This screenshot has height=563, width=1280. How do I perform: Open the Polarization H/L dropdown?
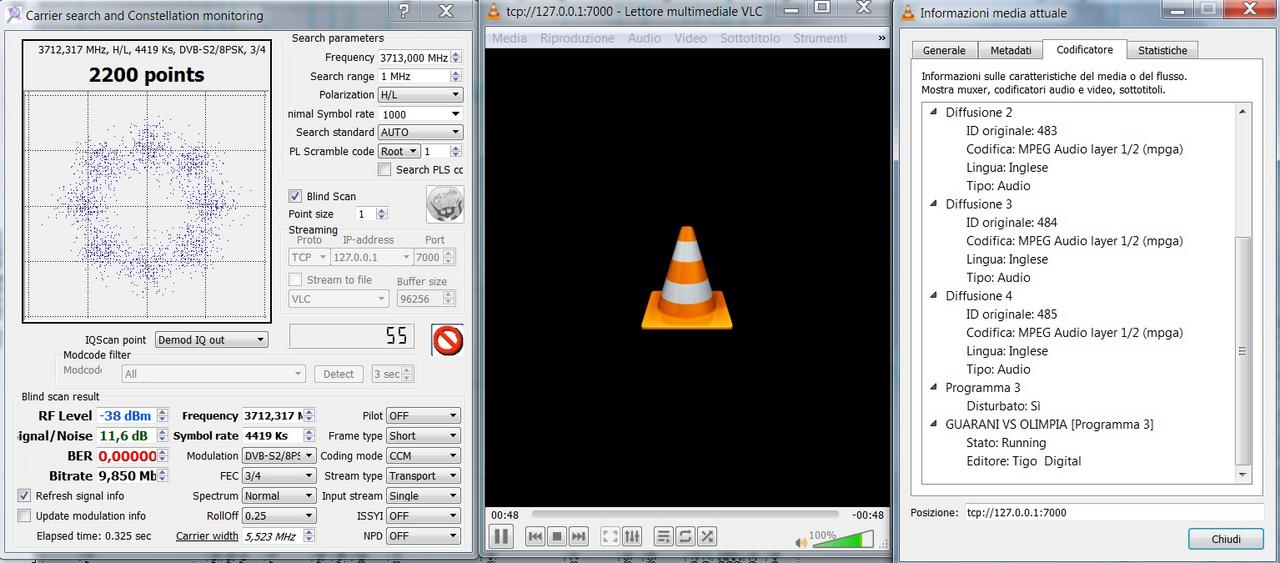[420, 95]
